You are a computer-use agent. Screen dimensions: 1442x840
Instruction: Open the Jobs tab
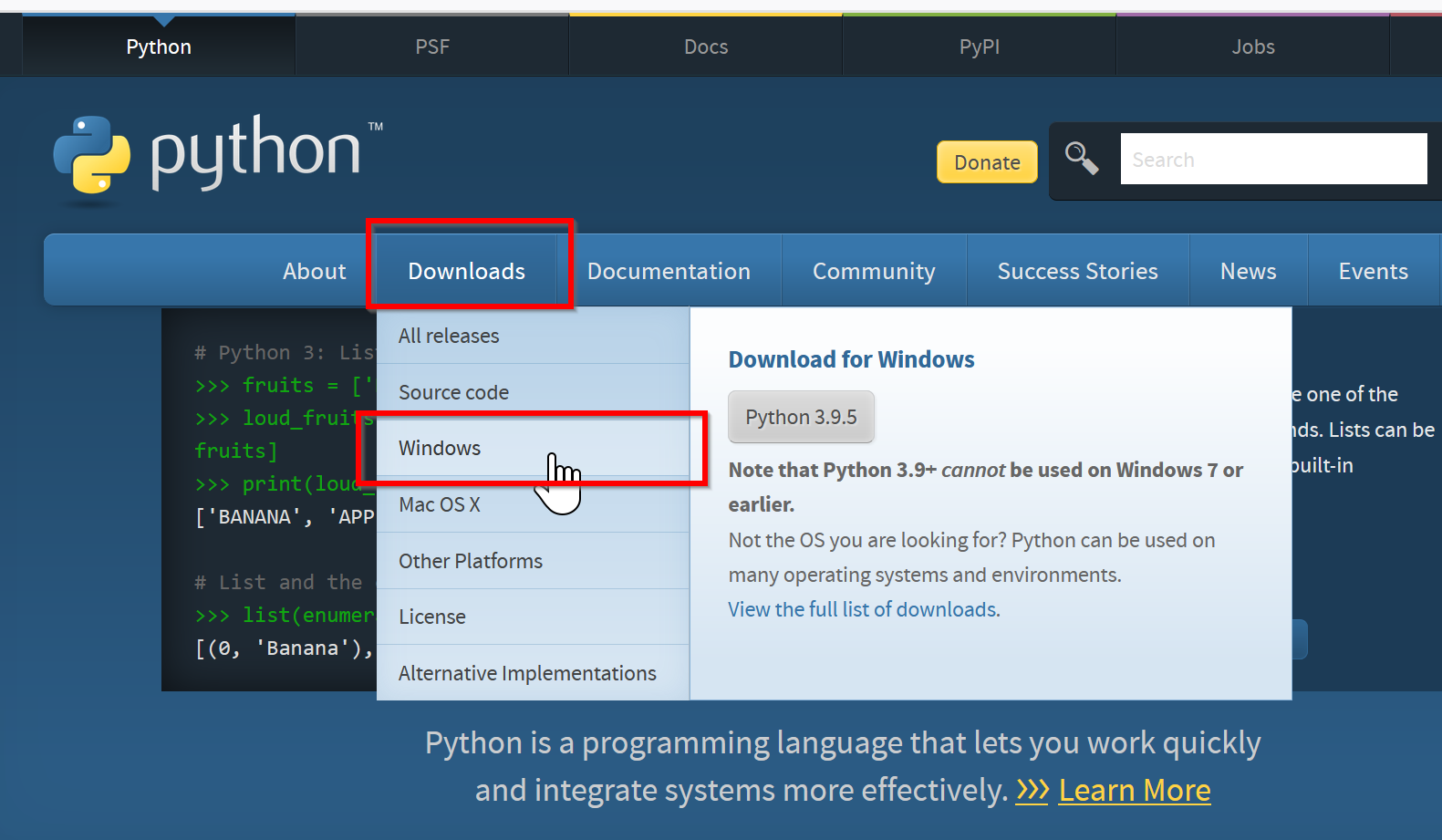[x=1253, y=47]
